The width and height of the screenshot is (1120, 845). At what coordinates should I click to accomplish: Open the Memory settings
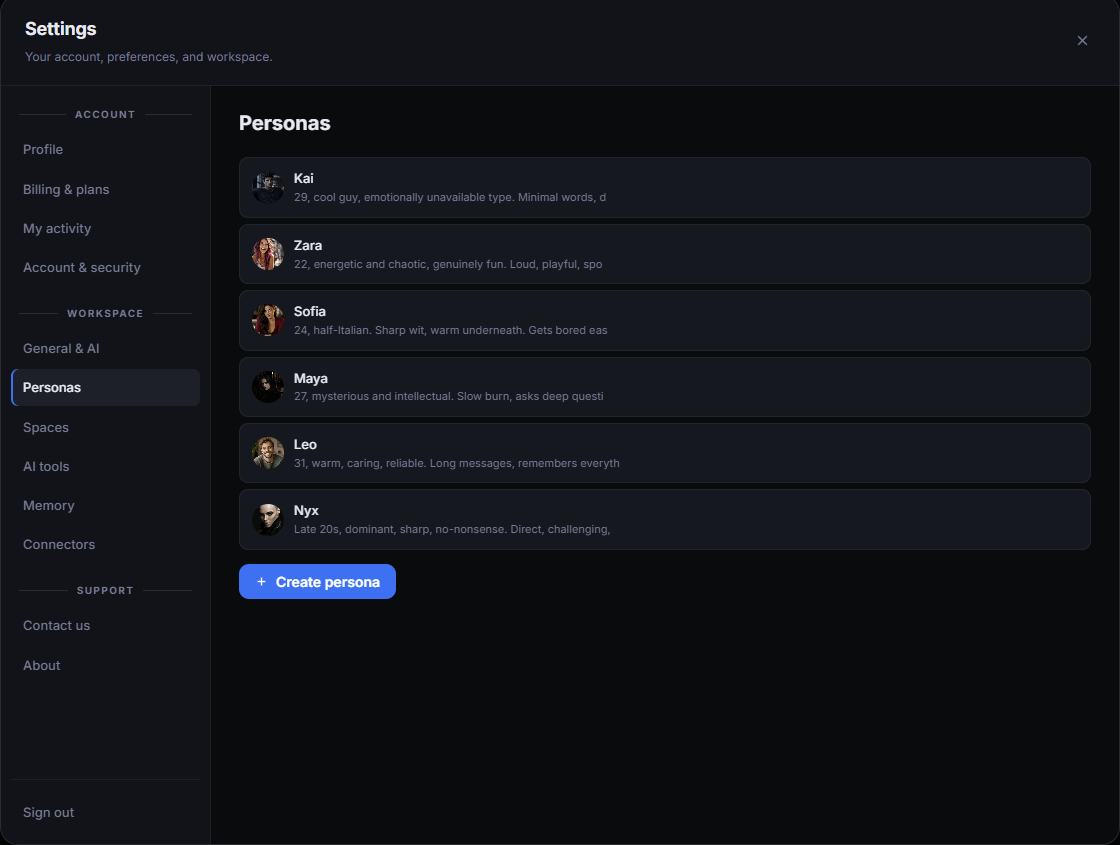tap(106, 505)
